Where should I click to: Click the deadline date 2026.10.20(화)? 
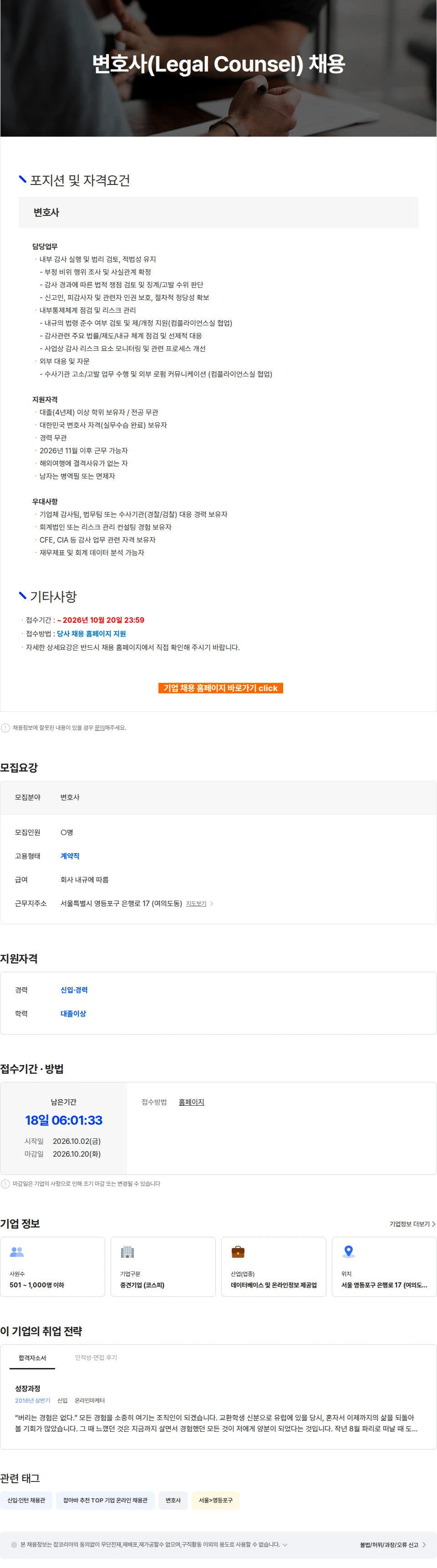[76, 1154]
